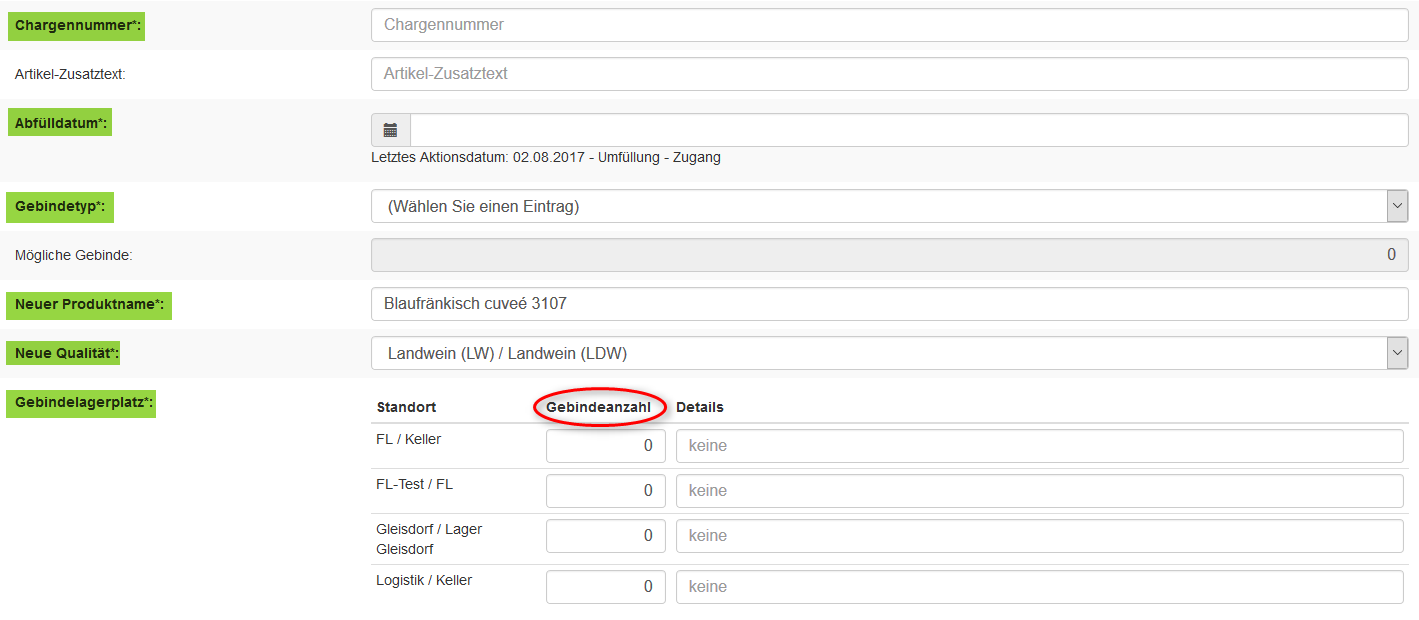Click the Standort column header
This screenshot has height=620, width=1419.
point(406,407)
